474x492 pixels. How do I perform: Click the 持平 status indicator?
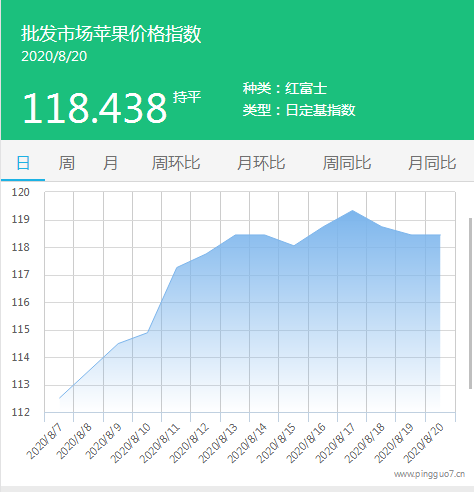[187, 97]
